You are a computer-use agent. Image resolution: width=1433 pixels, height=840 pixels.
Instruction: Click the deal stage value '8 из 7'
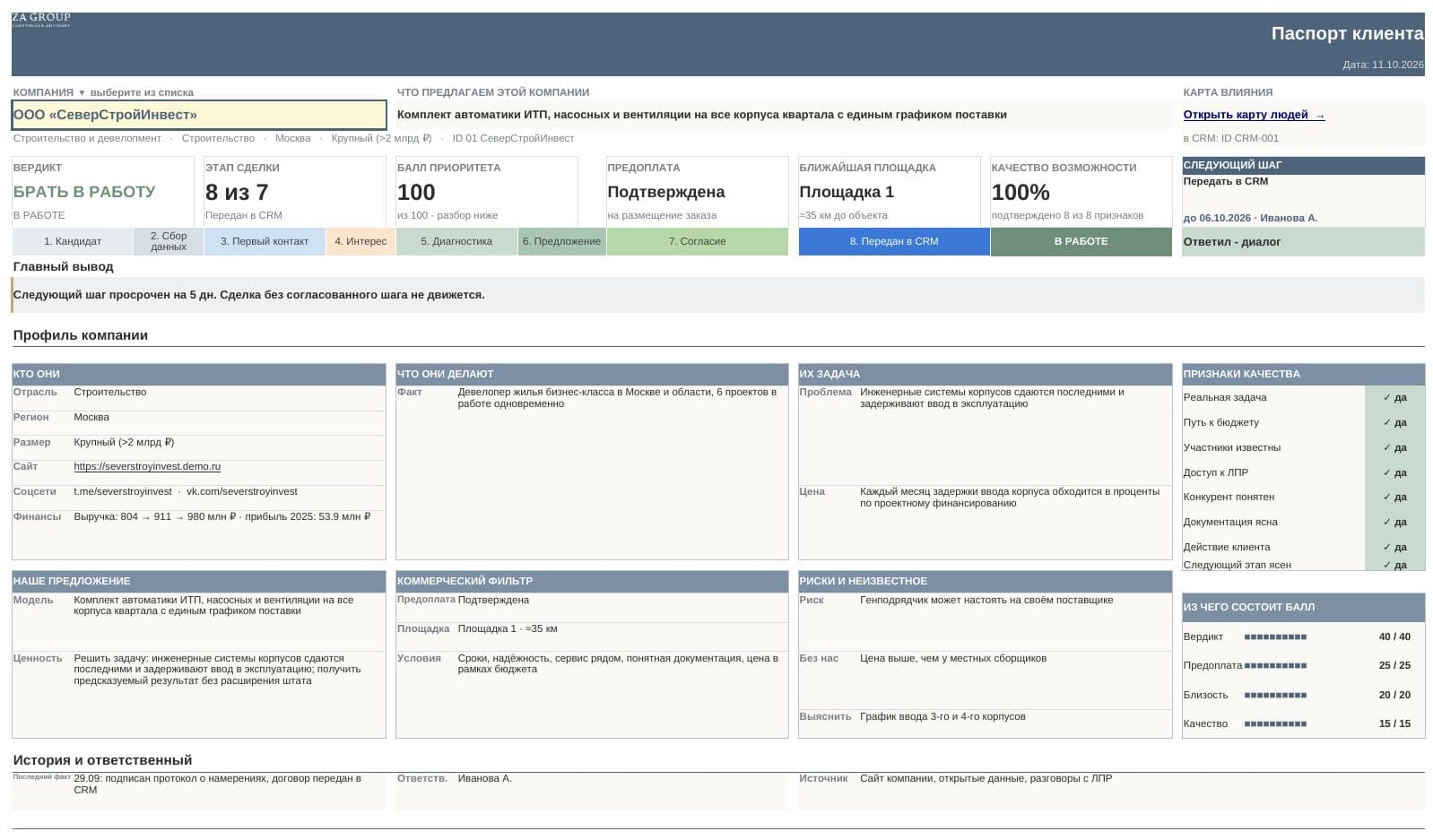(237, 192)
